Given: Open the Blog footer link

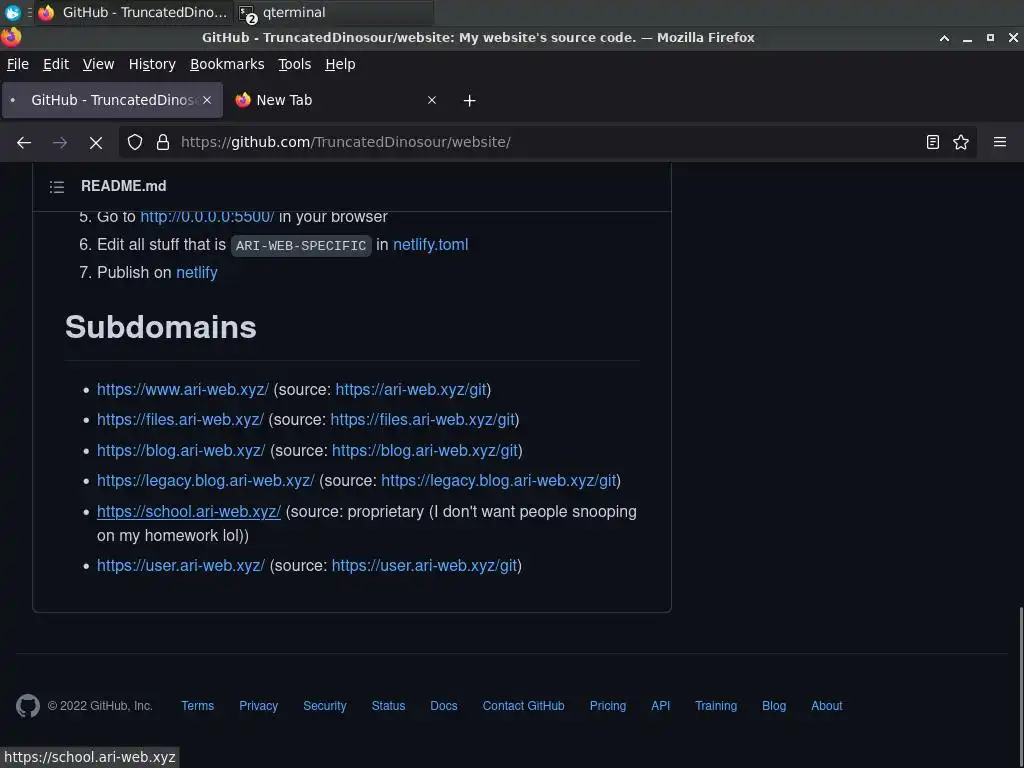Looking at the screenshot, I should [x=774, y=706].
